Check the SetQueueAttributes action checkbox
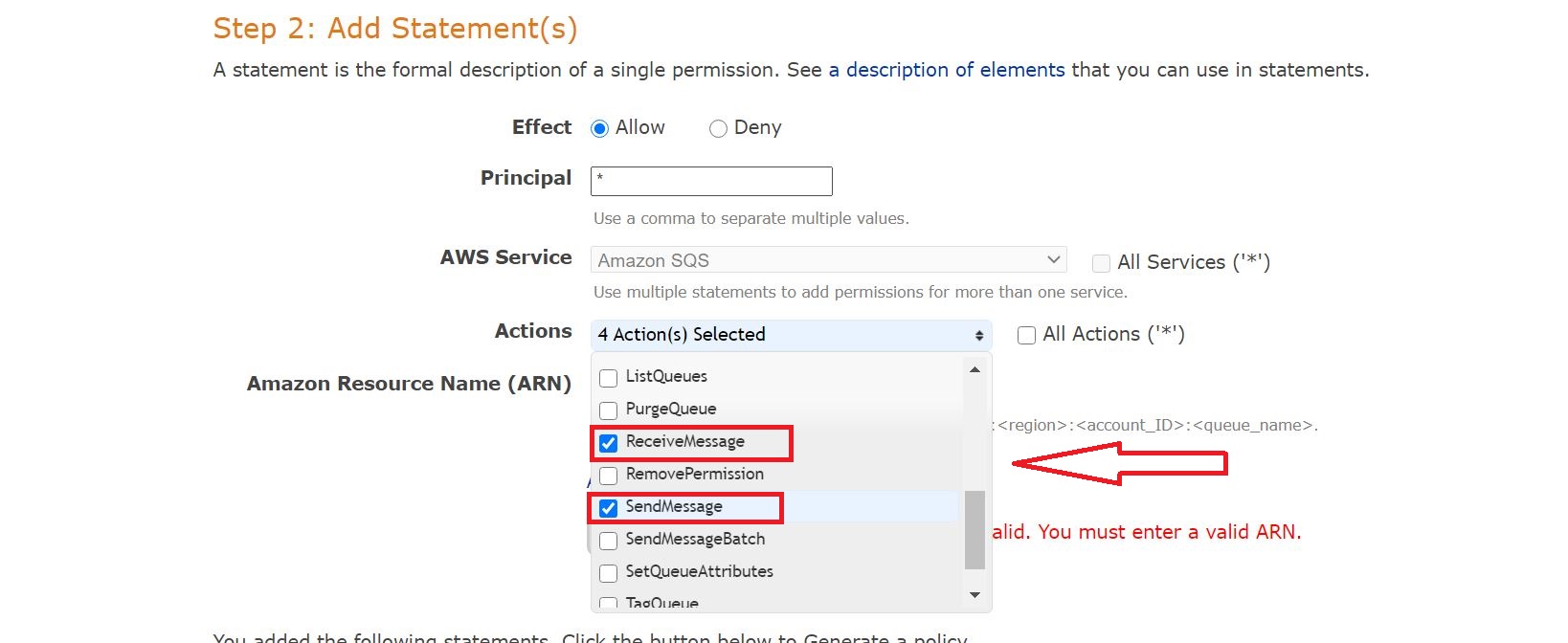This screenshot has height=643, width=1568. pos(609,573)
